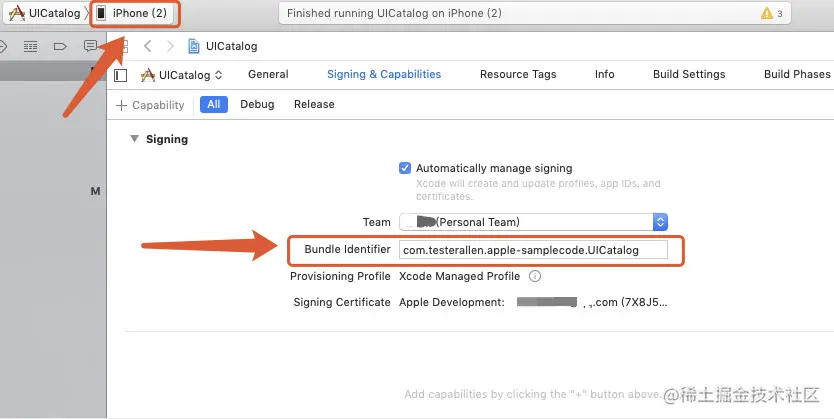Switch to the Resource Tags tab
The width and height of the screenshot is (834, 419).
point(517,74)
